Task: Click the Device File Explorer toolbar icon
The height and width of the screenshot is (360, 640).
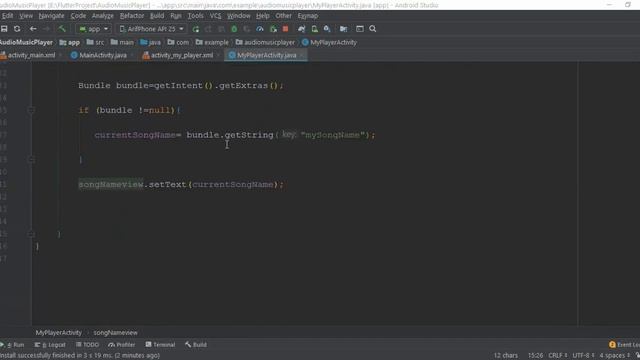Action: (x=360, y=29)
